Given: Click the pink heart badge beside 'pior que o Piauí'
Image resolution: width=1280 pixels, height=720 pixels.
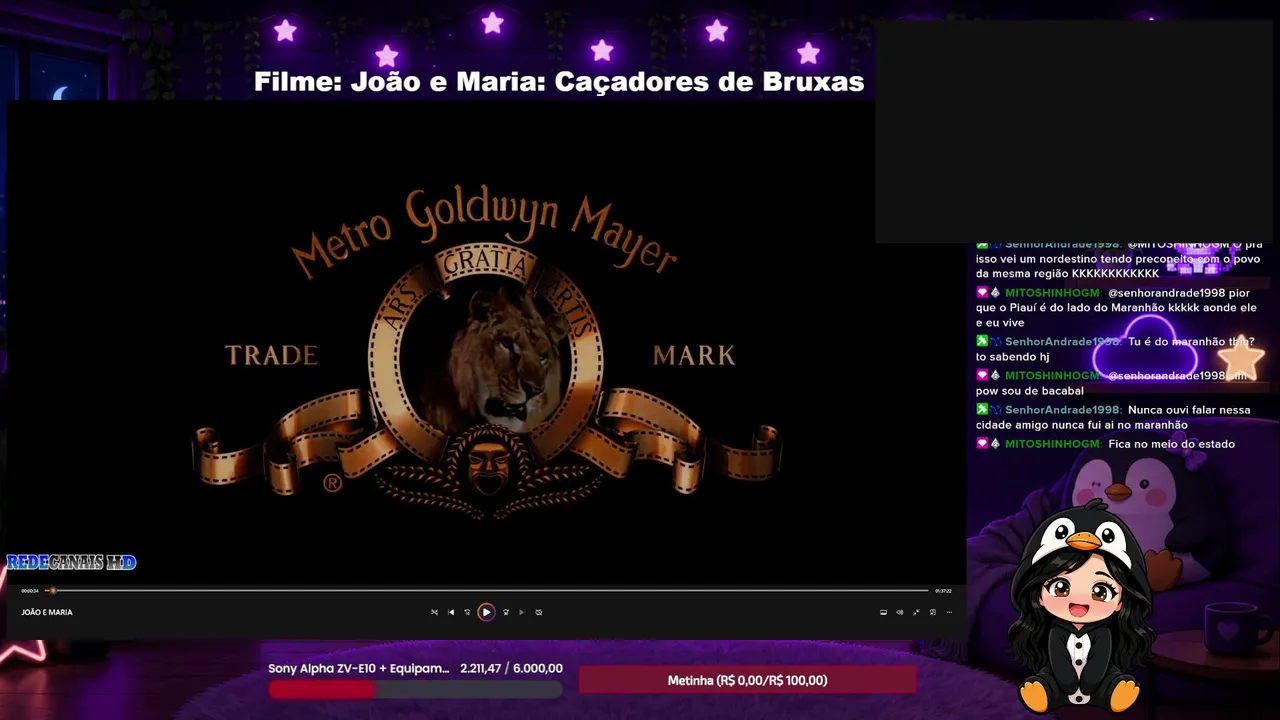Looking at the screenshot, I should pos(982,293).
